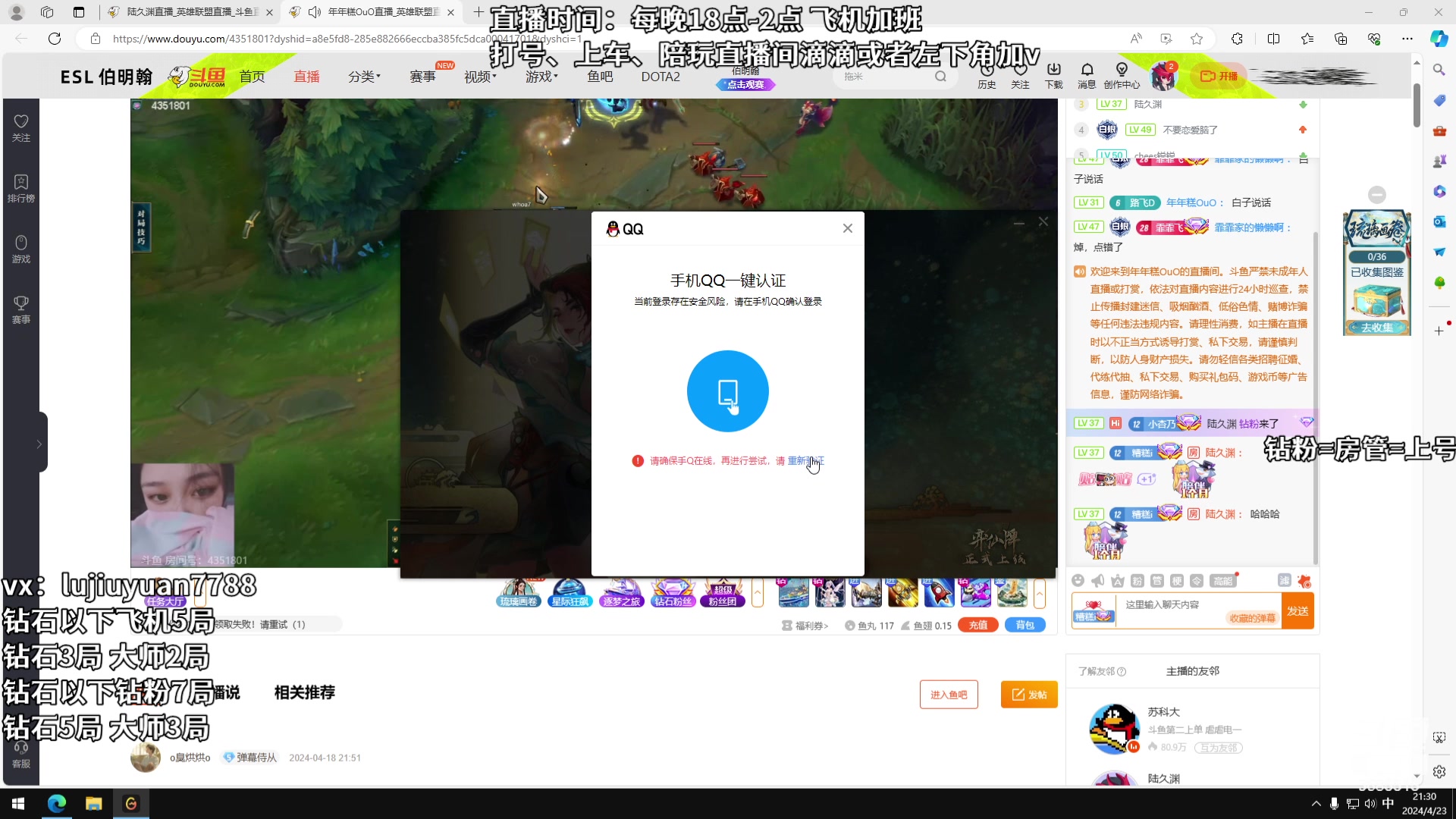The width and height of the screenshot is (1456, 819).
Task: Click the Douyu logo
Action: coord(197,77)
